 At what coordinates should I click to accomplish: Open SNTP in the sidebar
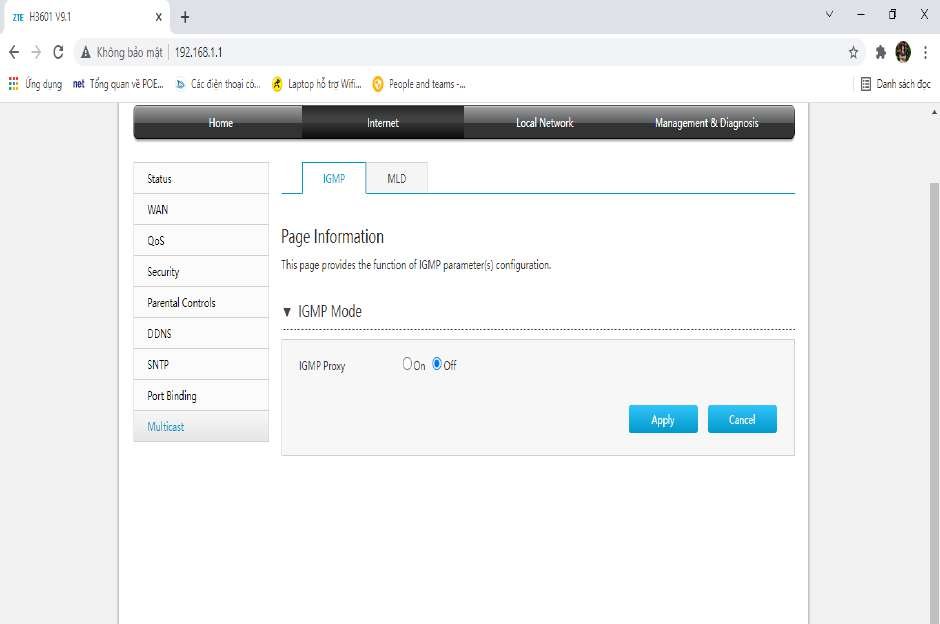tap(201, 364)
